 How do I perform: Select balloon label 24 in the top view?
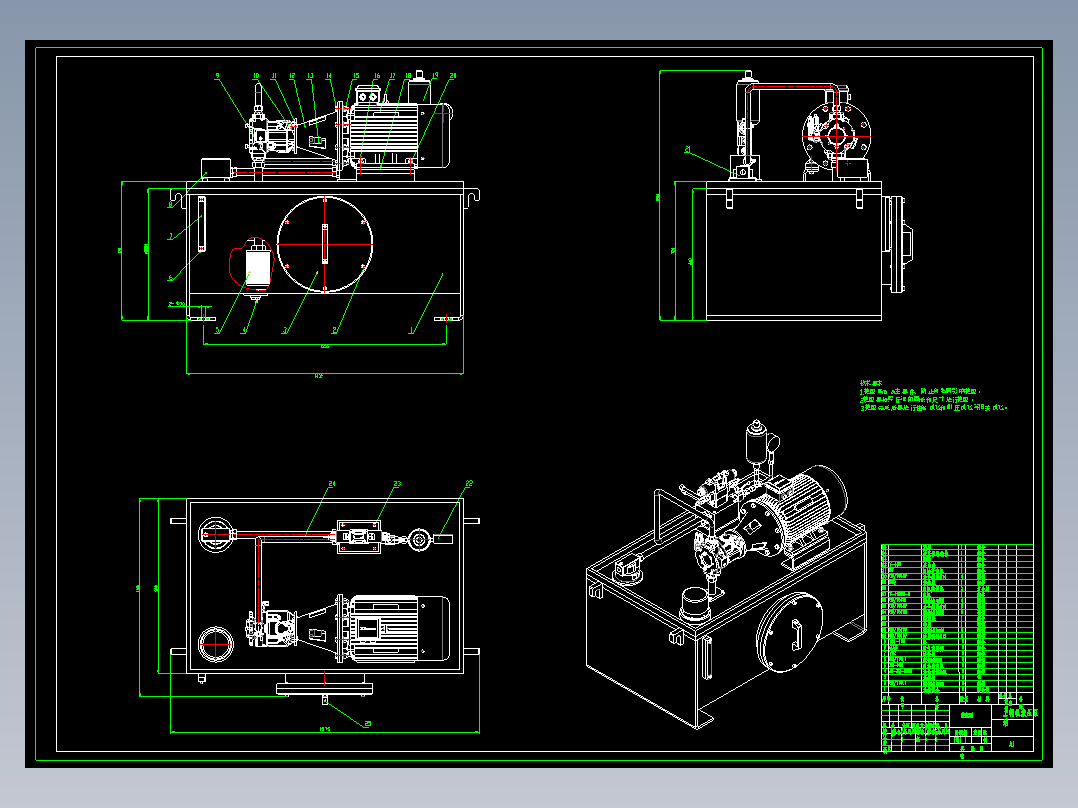pos(332,484)
